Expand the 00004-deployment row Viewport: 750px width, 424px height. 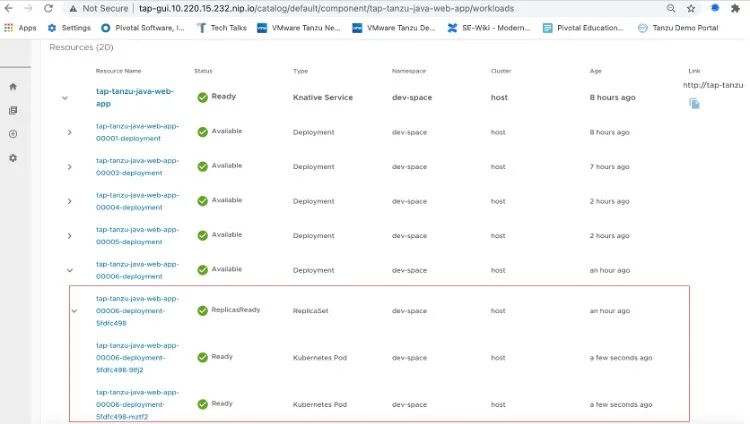(x=69, y=201)
